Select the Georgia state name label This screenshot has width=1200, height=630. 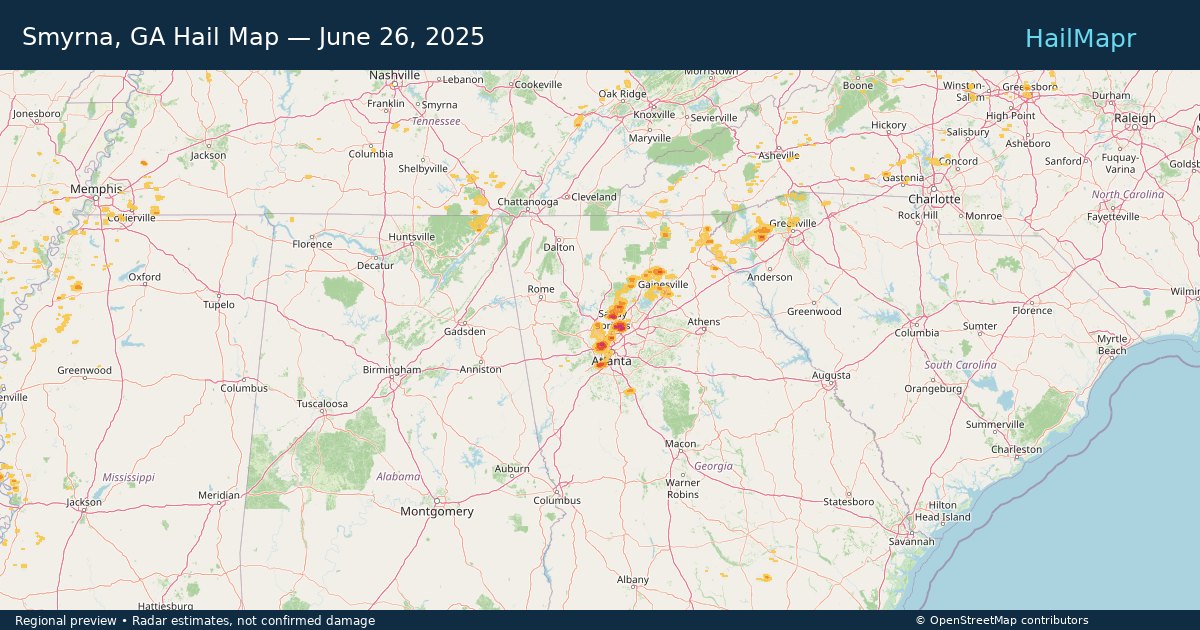click(x=714, y=466)
